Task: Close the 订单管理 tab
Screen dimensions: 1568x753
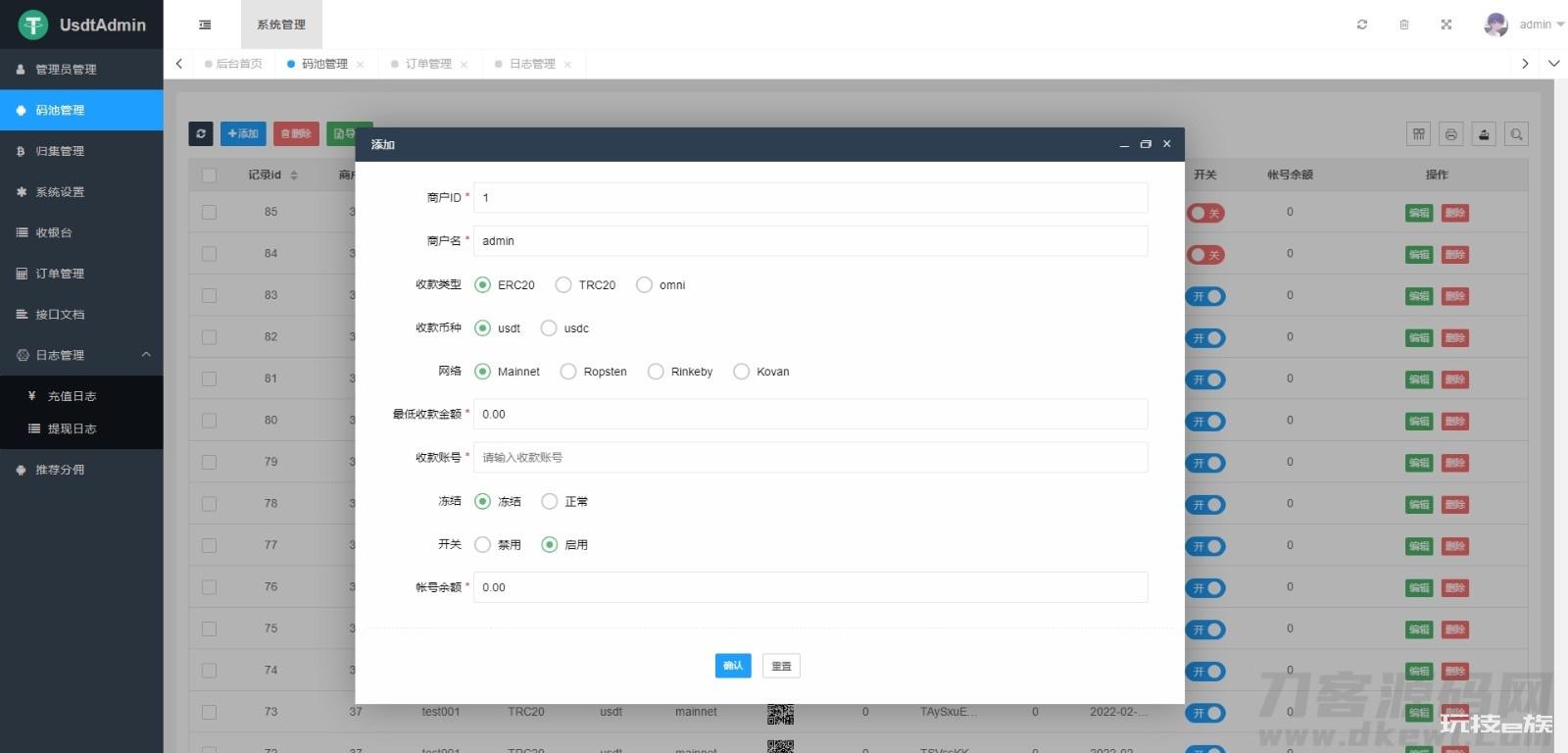Action: tap(465, 65)
